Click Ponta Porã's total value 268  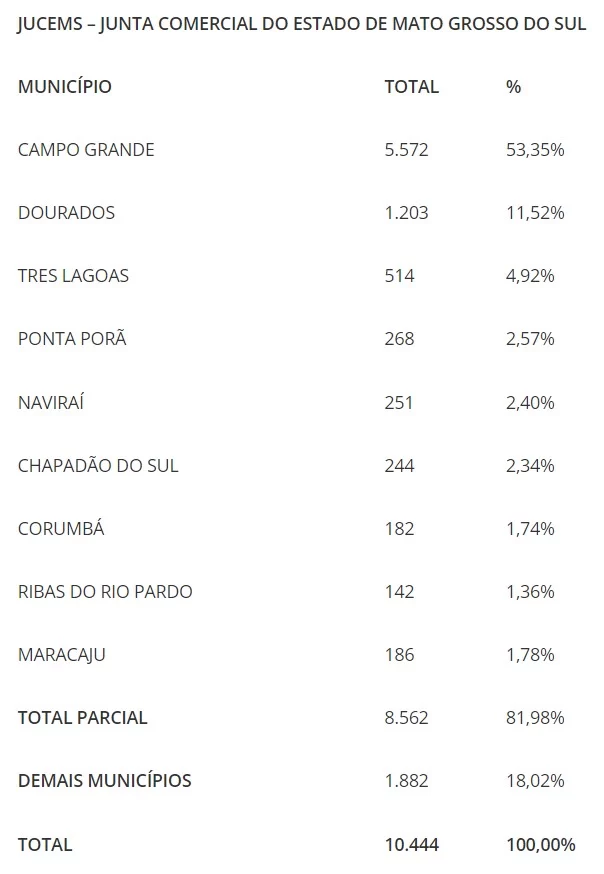[399, 339]
